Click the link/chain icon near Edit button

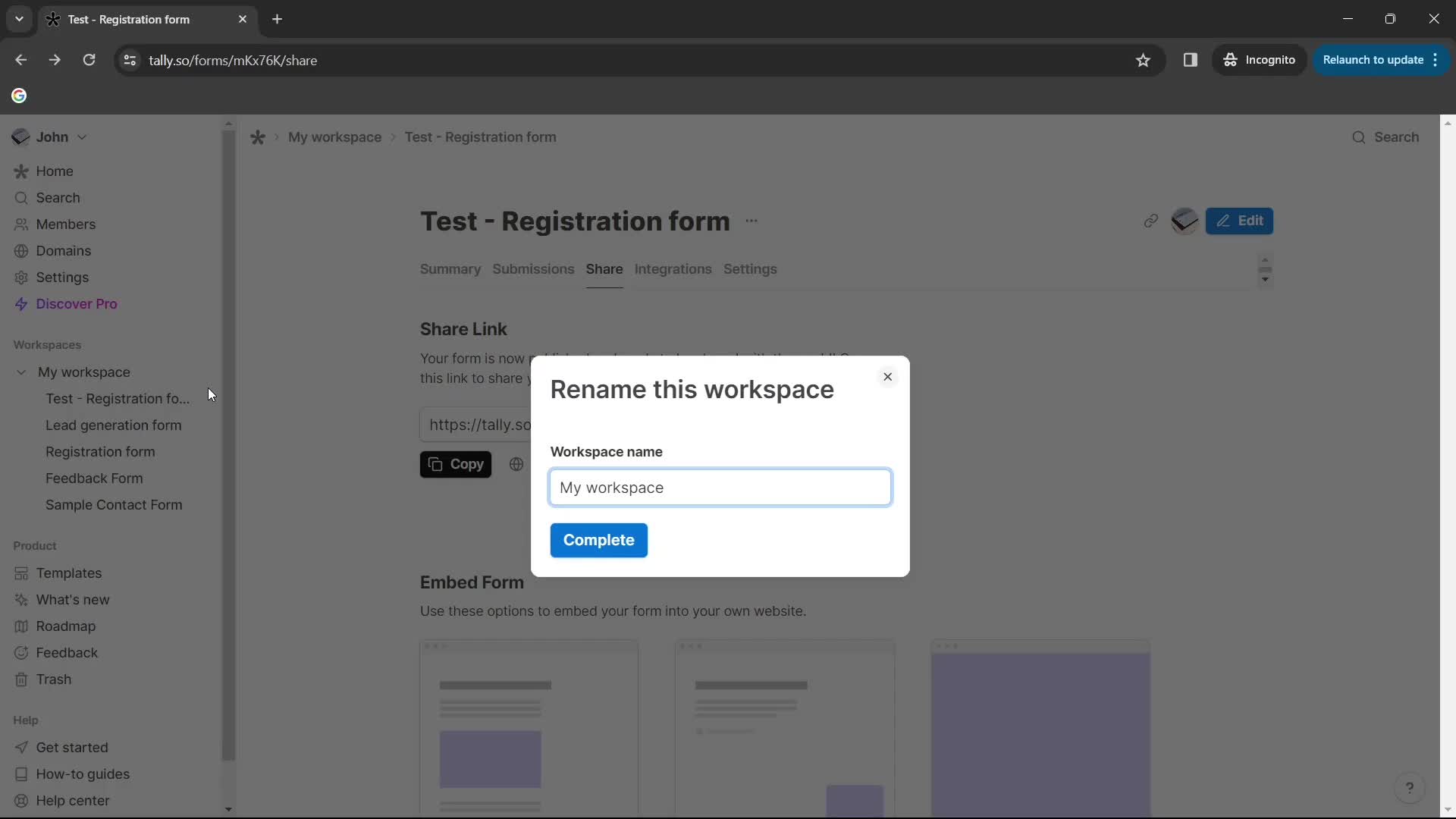pos(1150,221)
